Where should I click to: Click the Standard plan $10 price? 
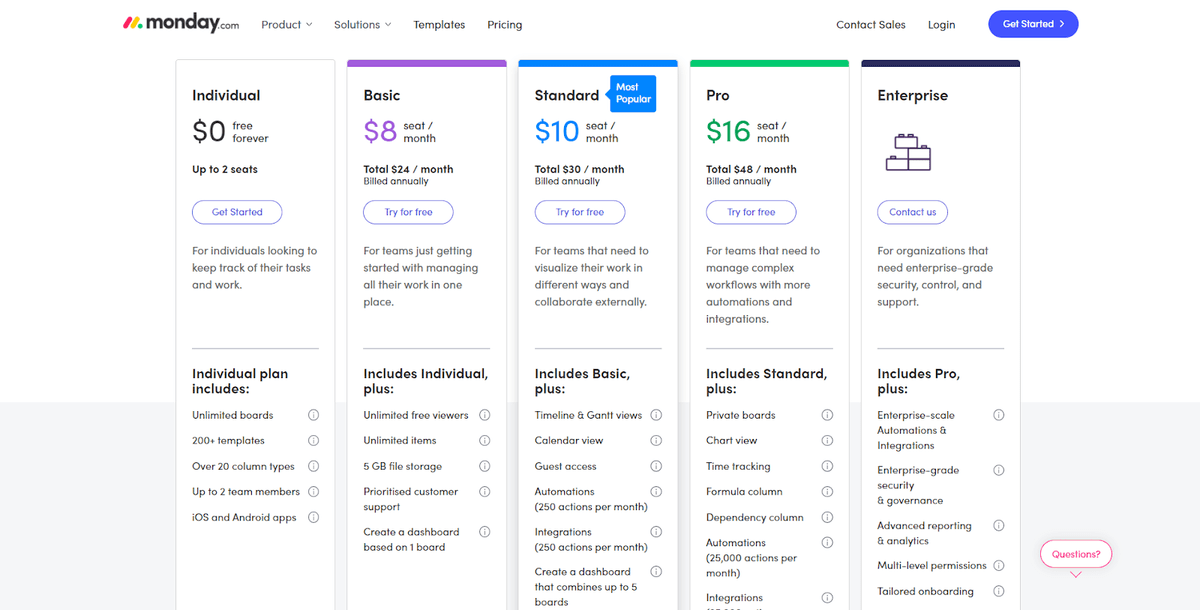tap(557, 132)
